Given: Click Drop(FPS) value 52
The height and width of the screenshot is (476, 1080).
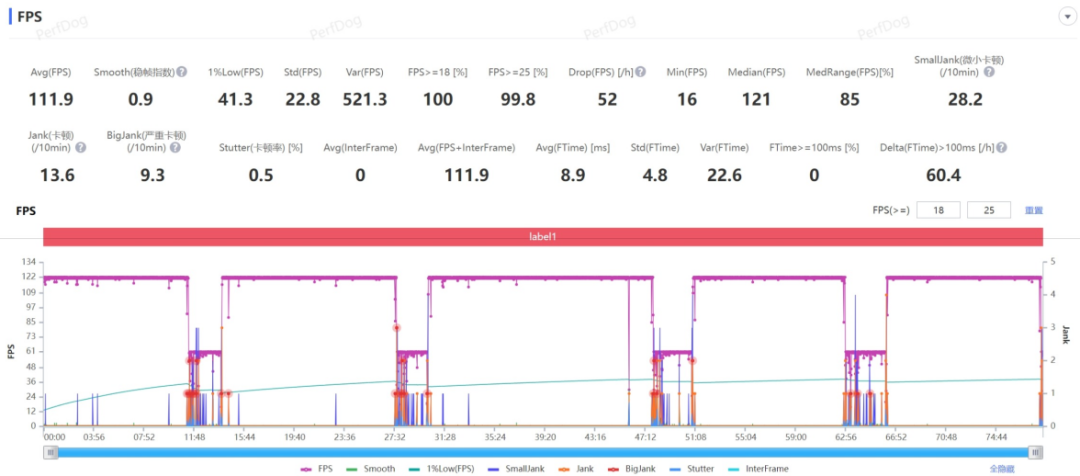Looking at the screenshot, I should [x=607, y=100].
